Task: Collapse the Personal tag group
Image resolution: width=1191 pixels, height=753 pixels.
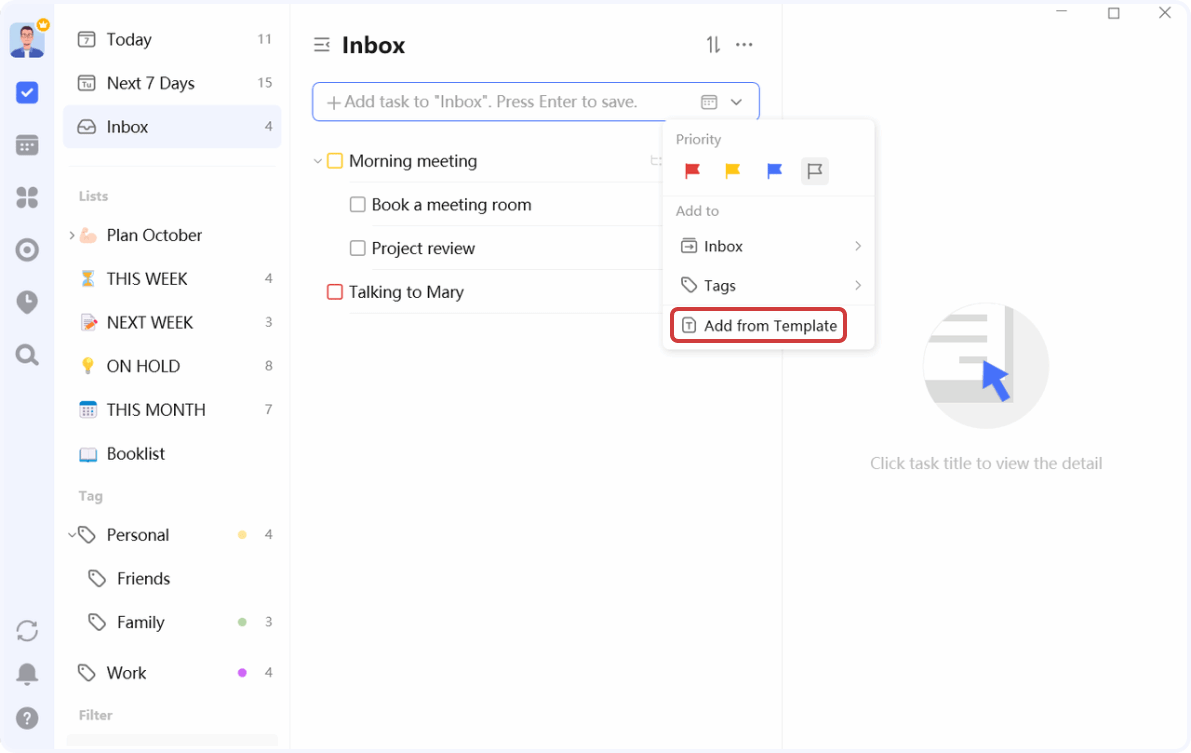Action: pos(72,535)
